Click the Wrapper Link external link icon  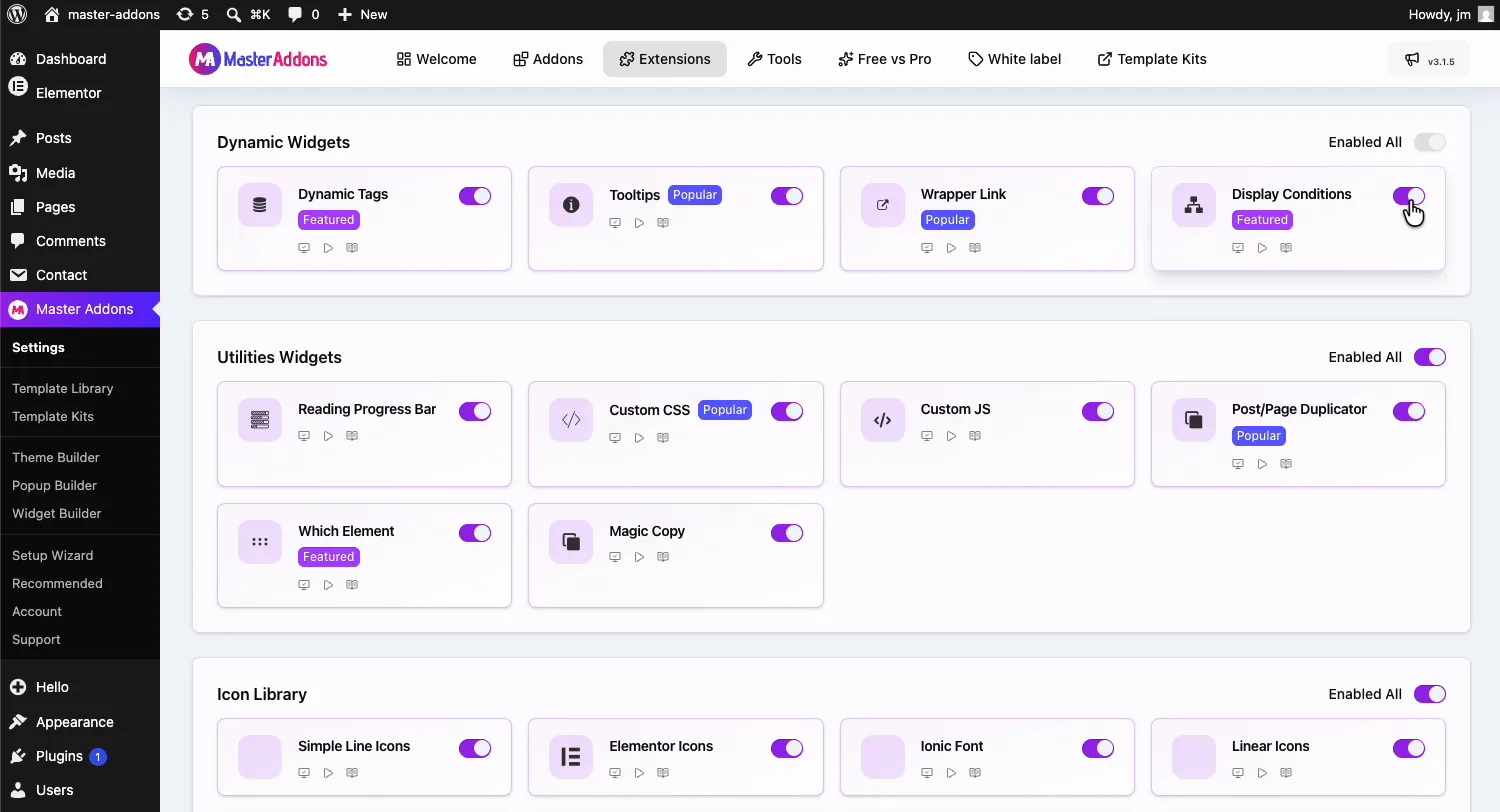click(x=883, y=205)
